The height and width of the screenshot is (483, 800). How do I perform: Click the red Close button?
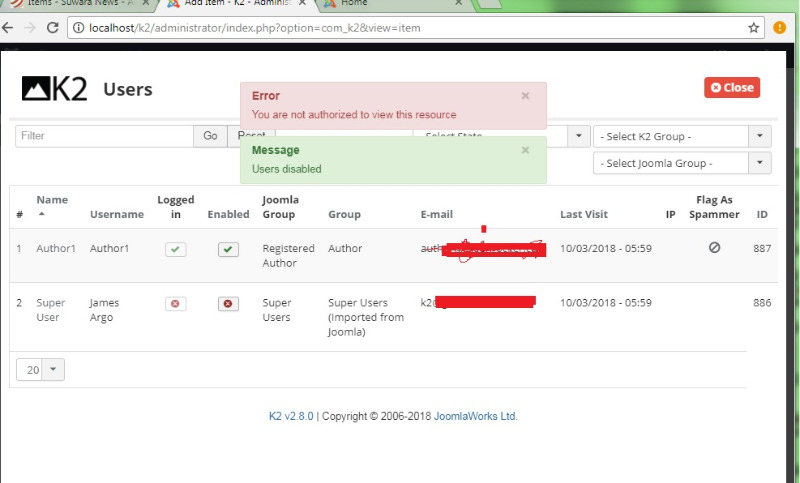(x=732, y=87)
